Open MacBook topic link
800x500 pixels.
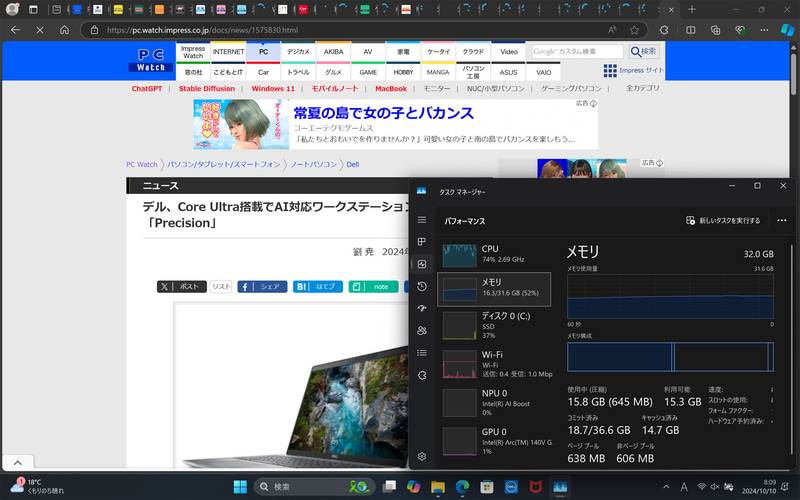point(391,88)
